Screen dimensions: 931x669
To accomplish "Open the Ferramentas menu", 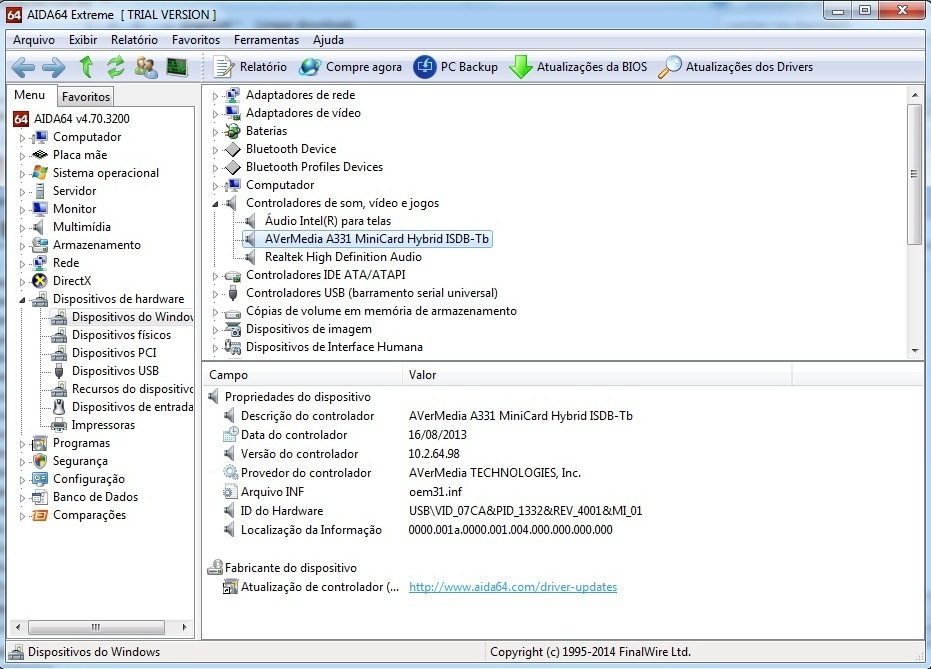I will point(266,40).
